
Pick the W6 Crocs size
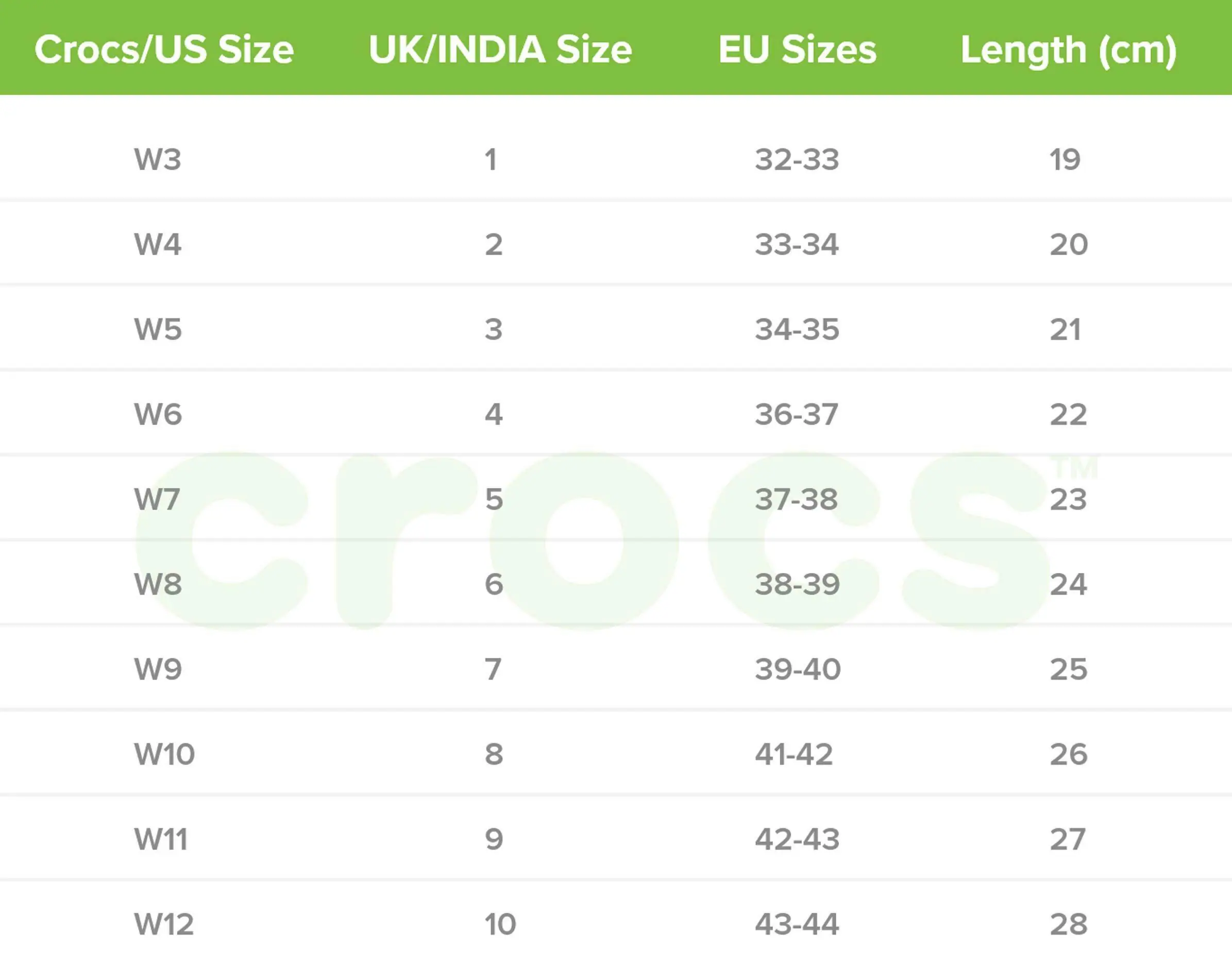pos(158,414)
